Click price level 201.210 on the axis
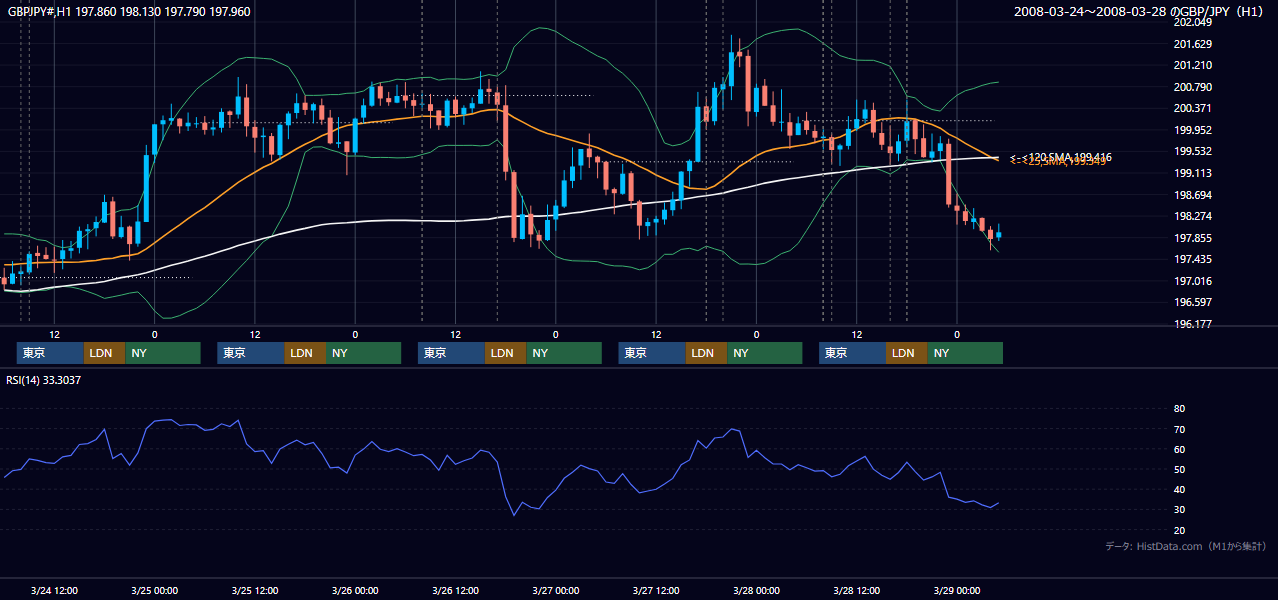The height and width of the screenshot is (600, 1278). 1194,65
